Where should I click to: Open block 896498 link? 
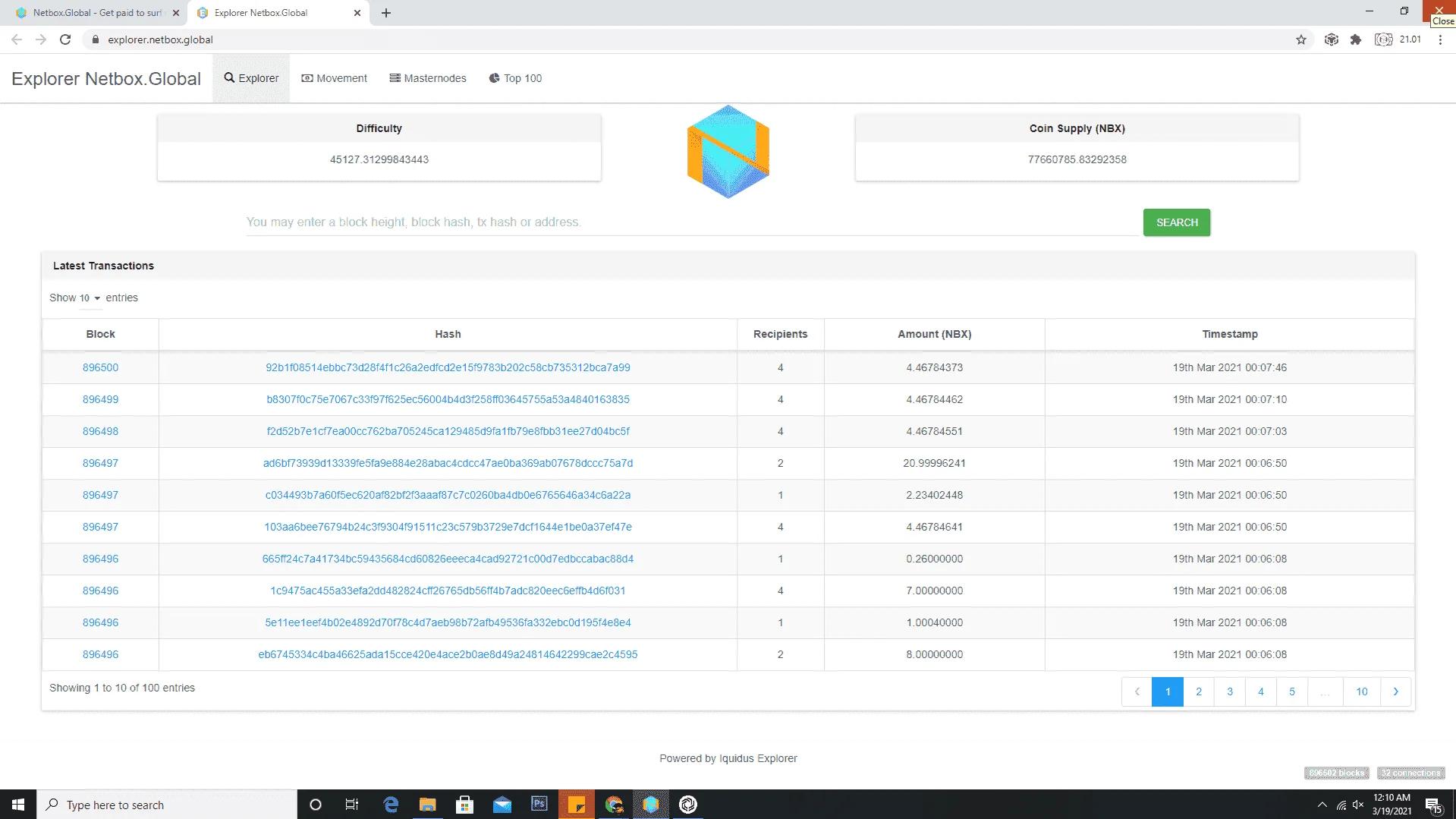coord(100,431)
